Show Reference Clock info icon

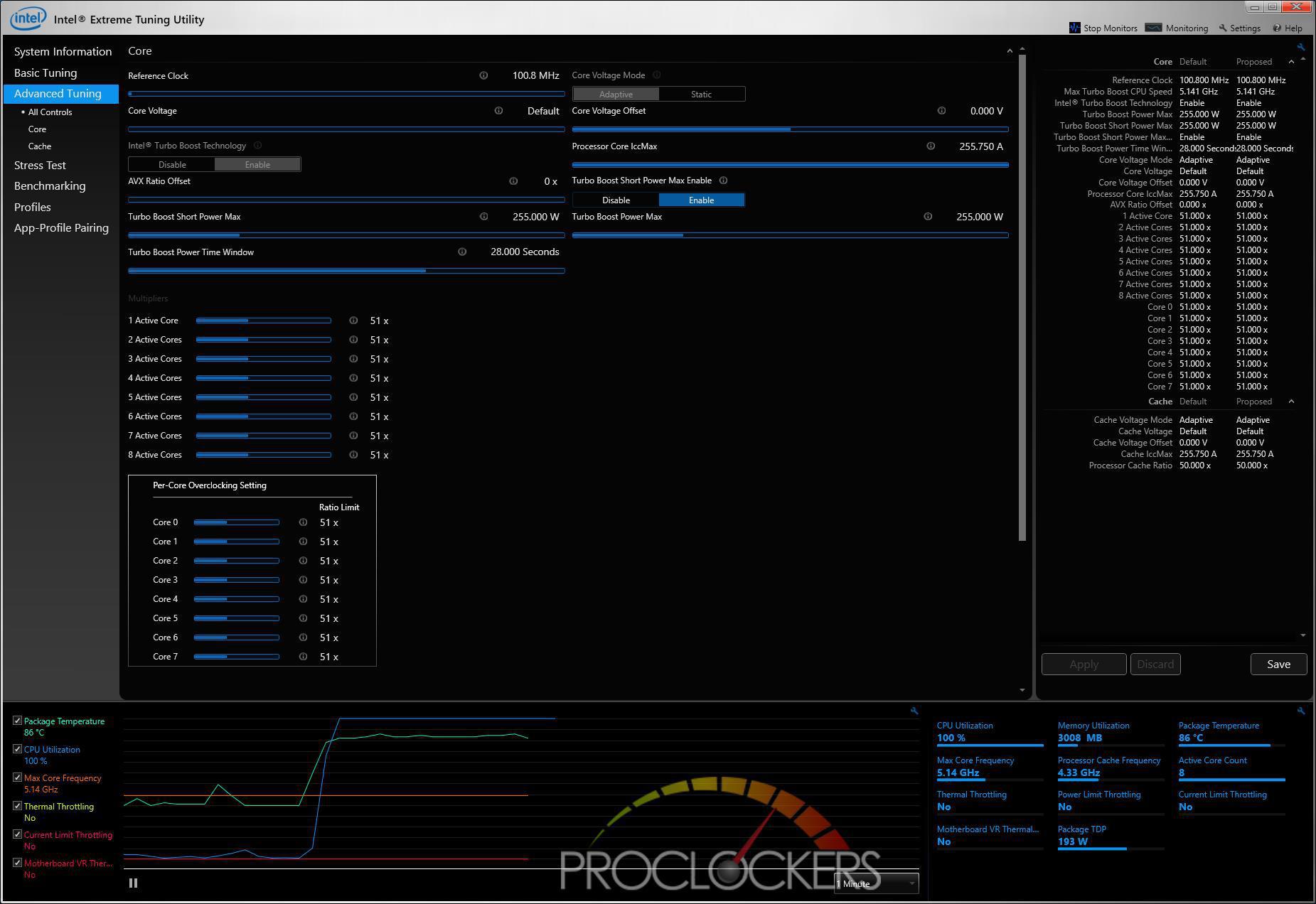483,75
